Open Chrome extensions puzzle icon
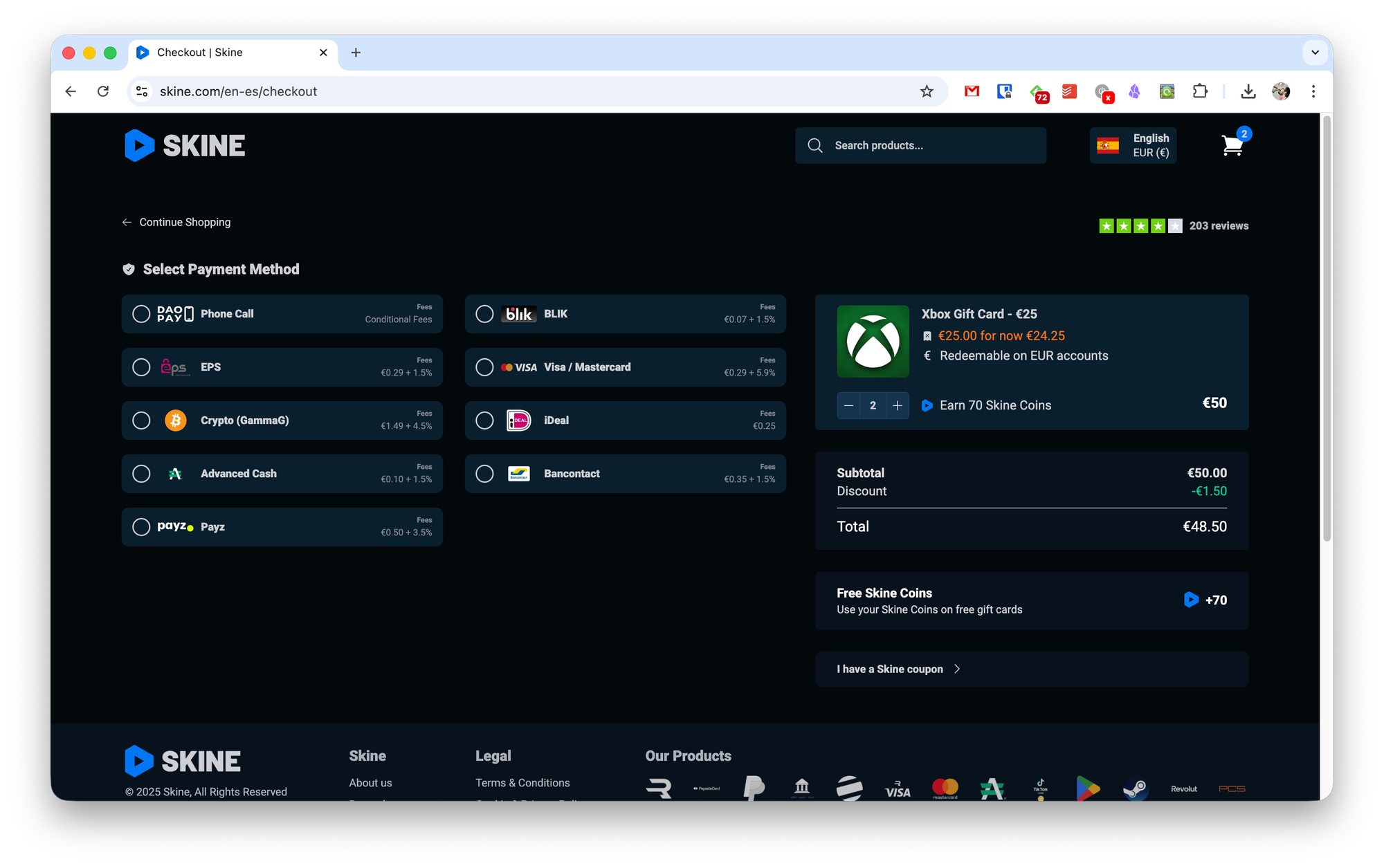 1200,91
